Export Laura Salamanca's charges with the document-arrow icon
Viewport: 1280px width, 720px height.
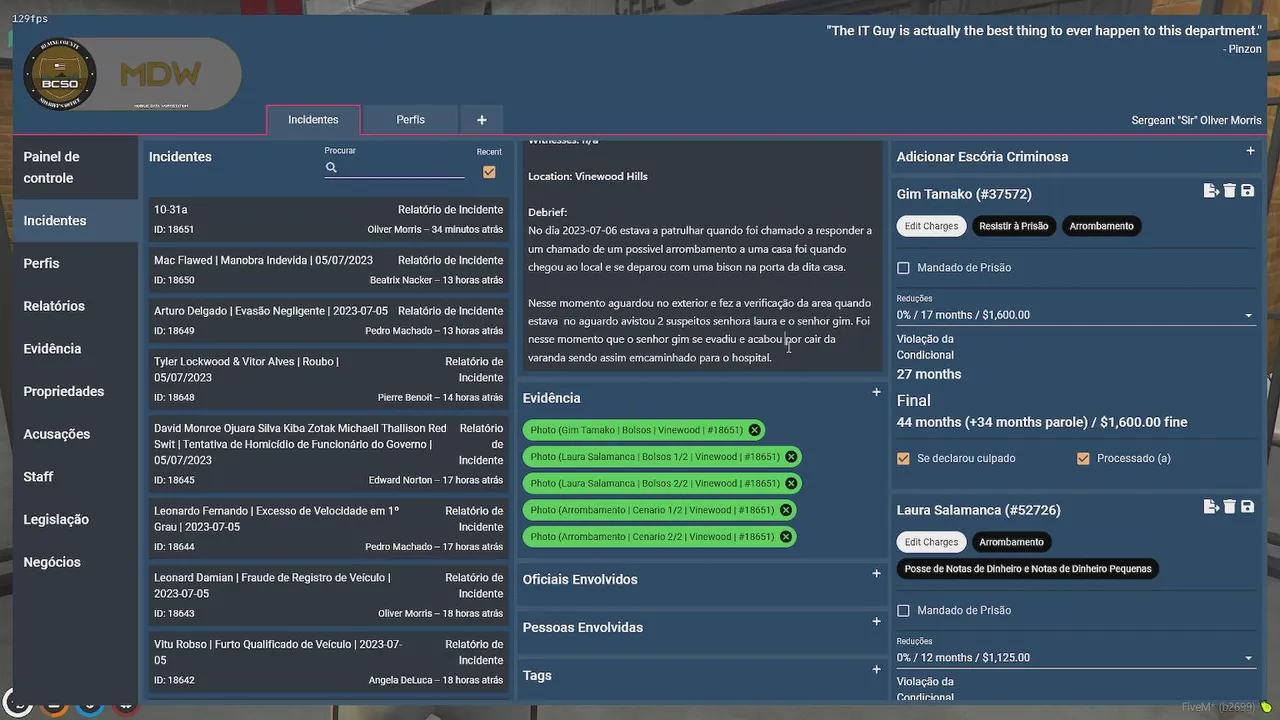click(x=1211, y=507)
